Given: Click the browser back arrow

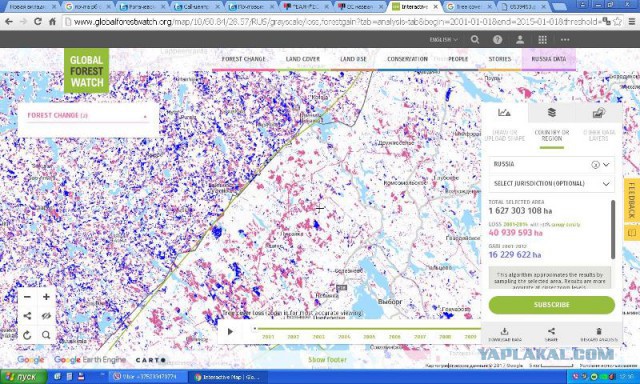Looking at the screenshot, I should pos(9,21).
